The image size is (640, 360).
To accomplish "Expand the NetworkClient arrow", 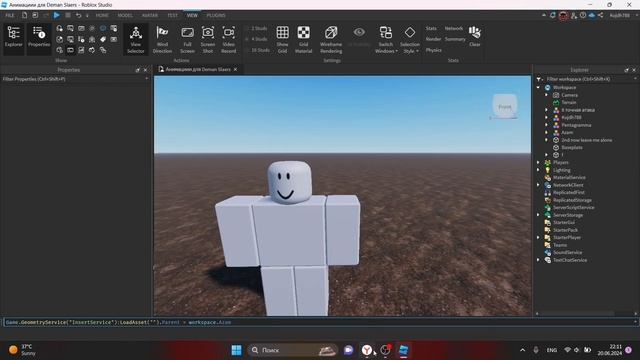I will click(x=538, y=185).
